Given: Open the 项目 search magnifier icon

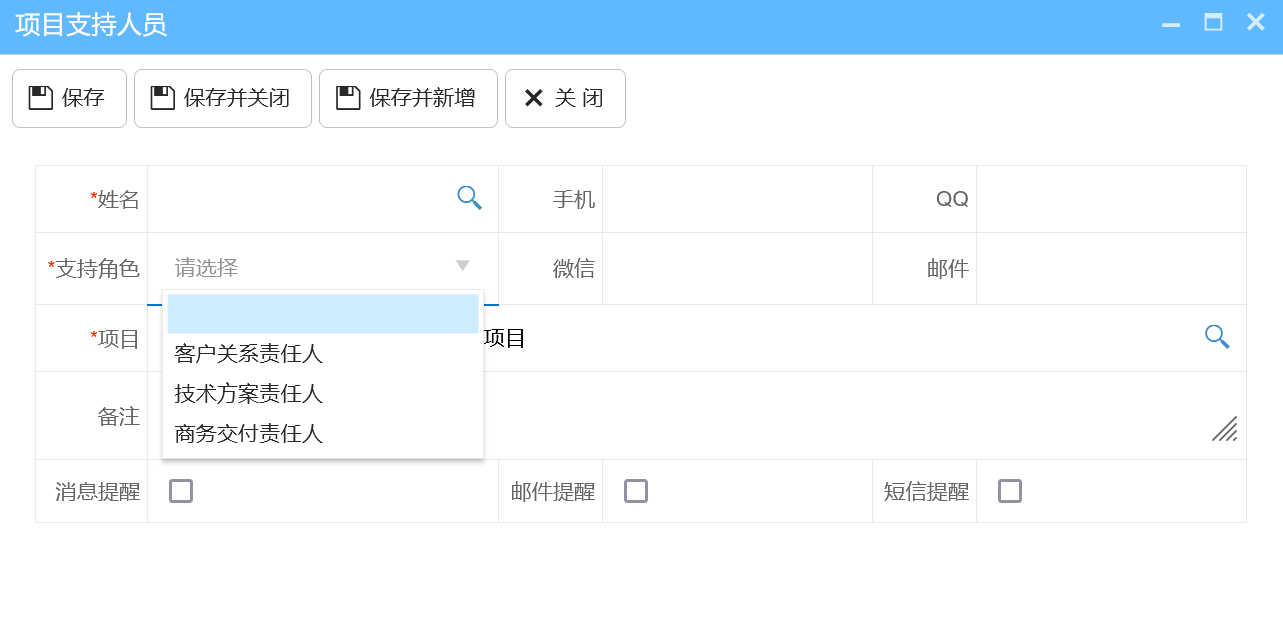Looking at the screenshot, I should pyautogui.click(x=1217, y=337).
